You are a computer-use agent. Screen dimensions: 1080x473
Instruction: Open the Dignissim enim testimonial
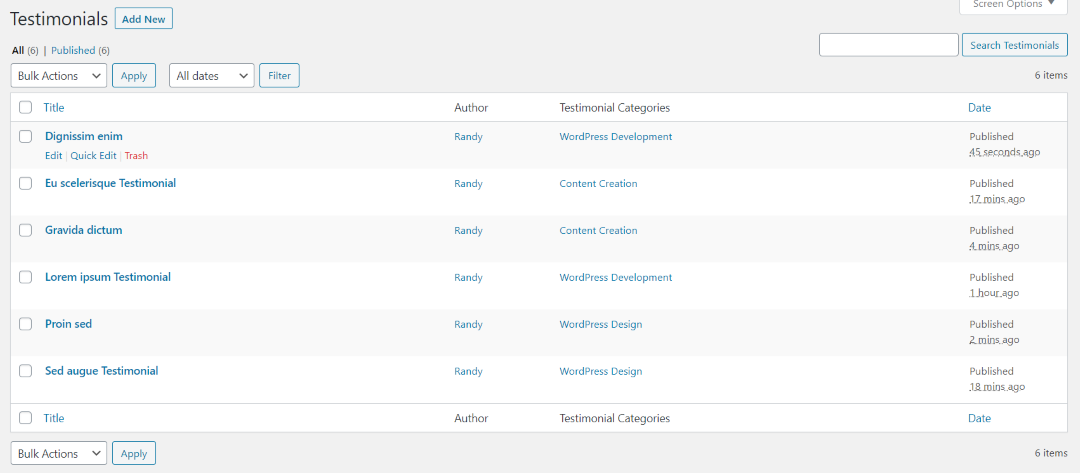(83, 136)
